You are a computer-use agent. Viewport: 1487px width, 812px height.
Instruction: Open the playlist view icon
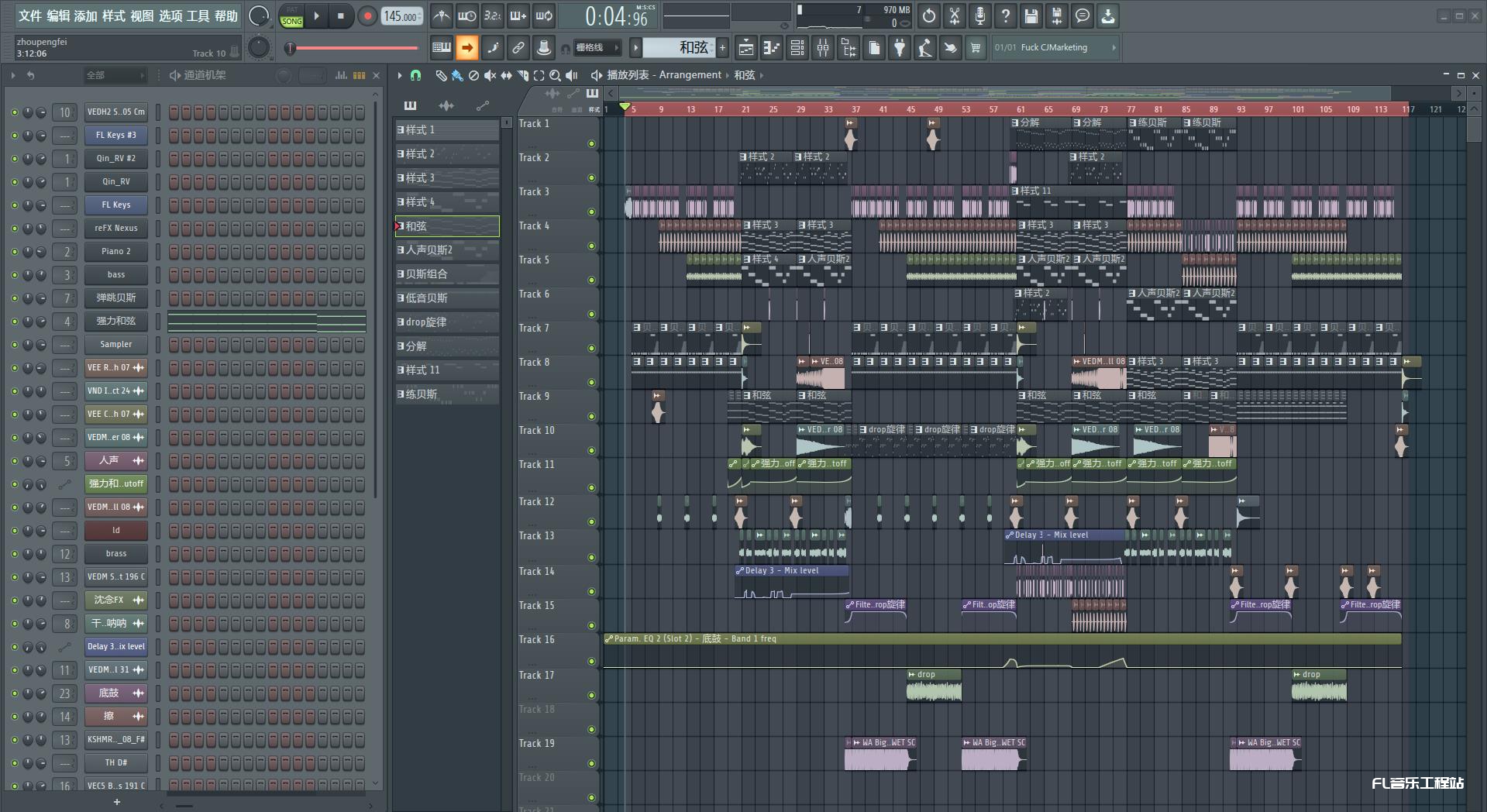point(745,47)
